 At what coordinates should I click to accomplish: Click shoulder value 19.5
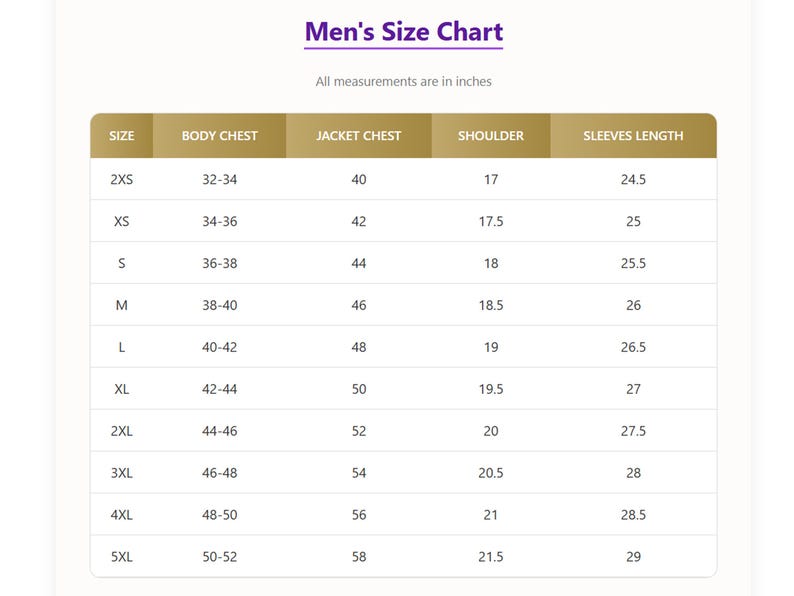click(491, 389)
